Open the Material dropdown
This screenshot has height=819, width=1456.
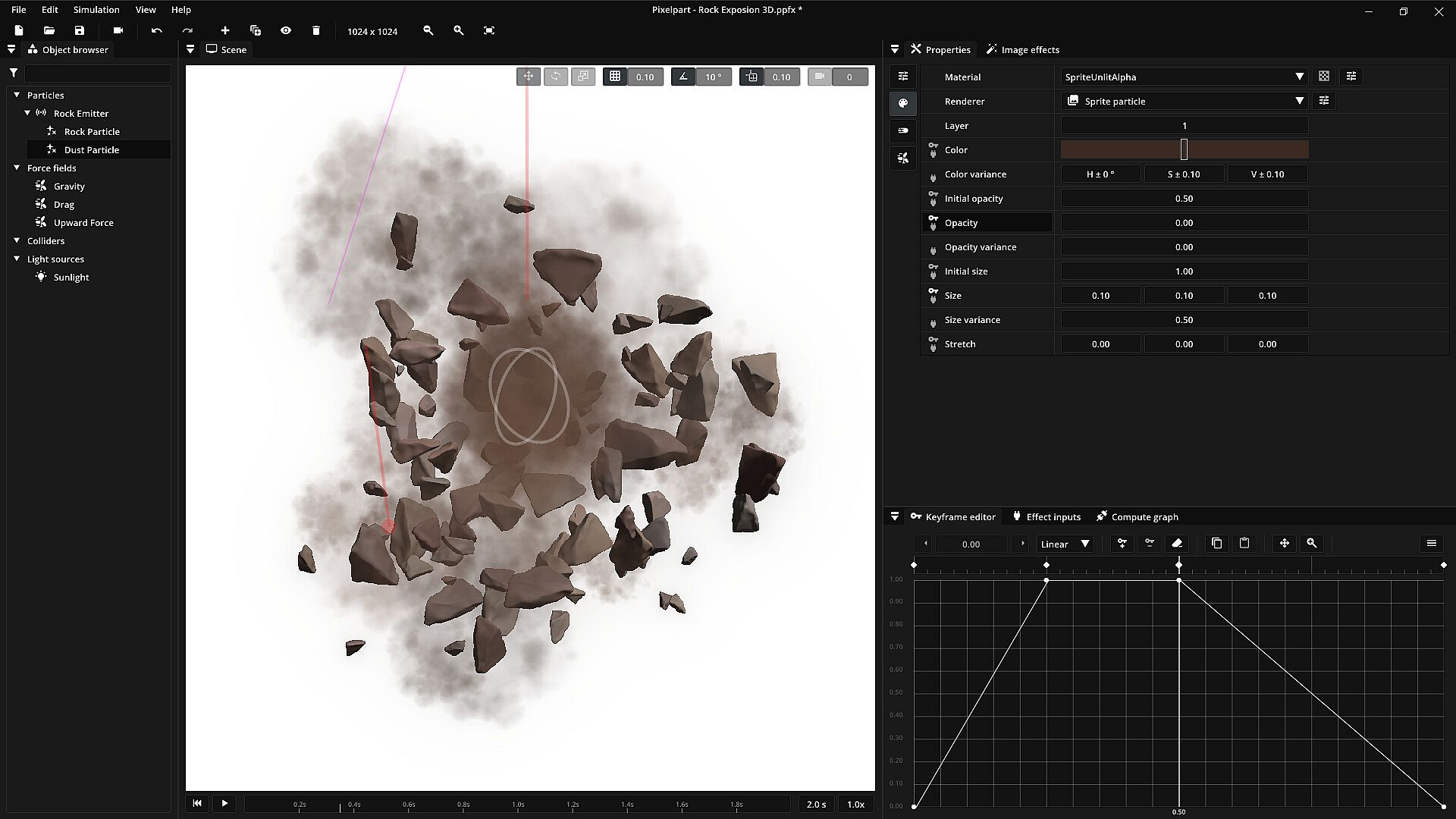[1184, 77]
